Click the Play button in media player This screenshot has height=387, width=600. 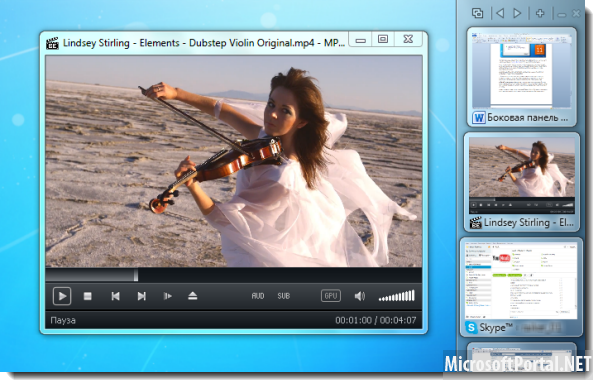[x=62, y=296]
